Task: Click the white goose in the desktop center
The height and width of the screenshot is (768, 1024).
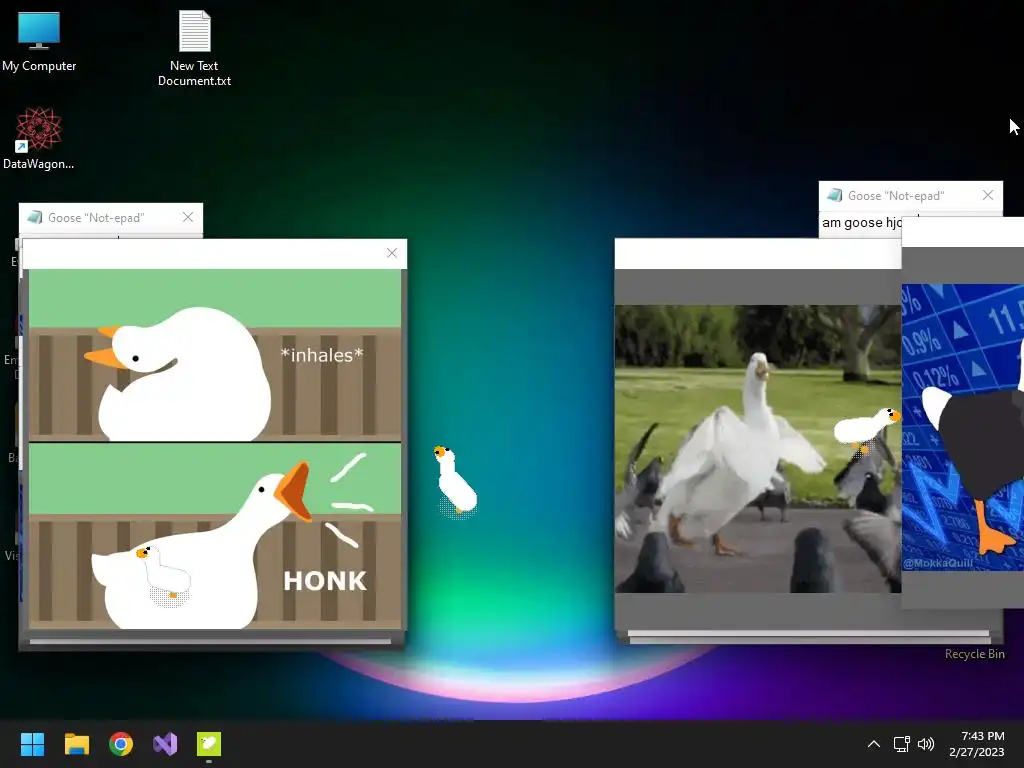Action: tap(455, 482)
